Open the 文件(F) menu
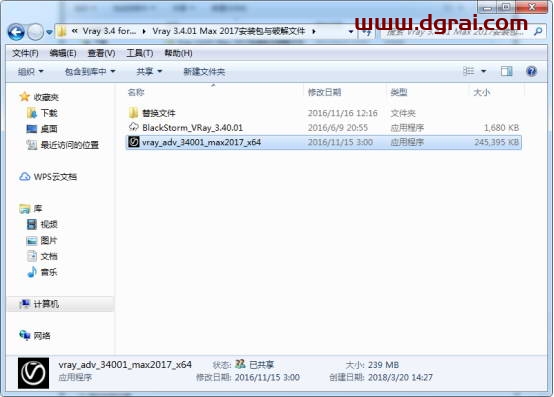The height and width of the screenshot is (397, 554). [25, 53]
